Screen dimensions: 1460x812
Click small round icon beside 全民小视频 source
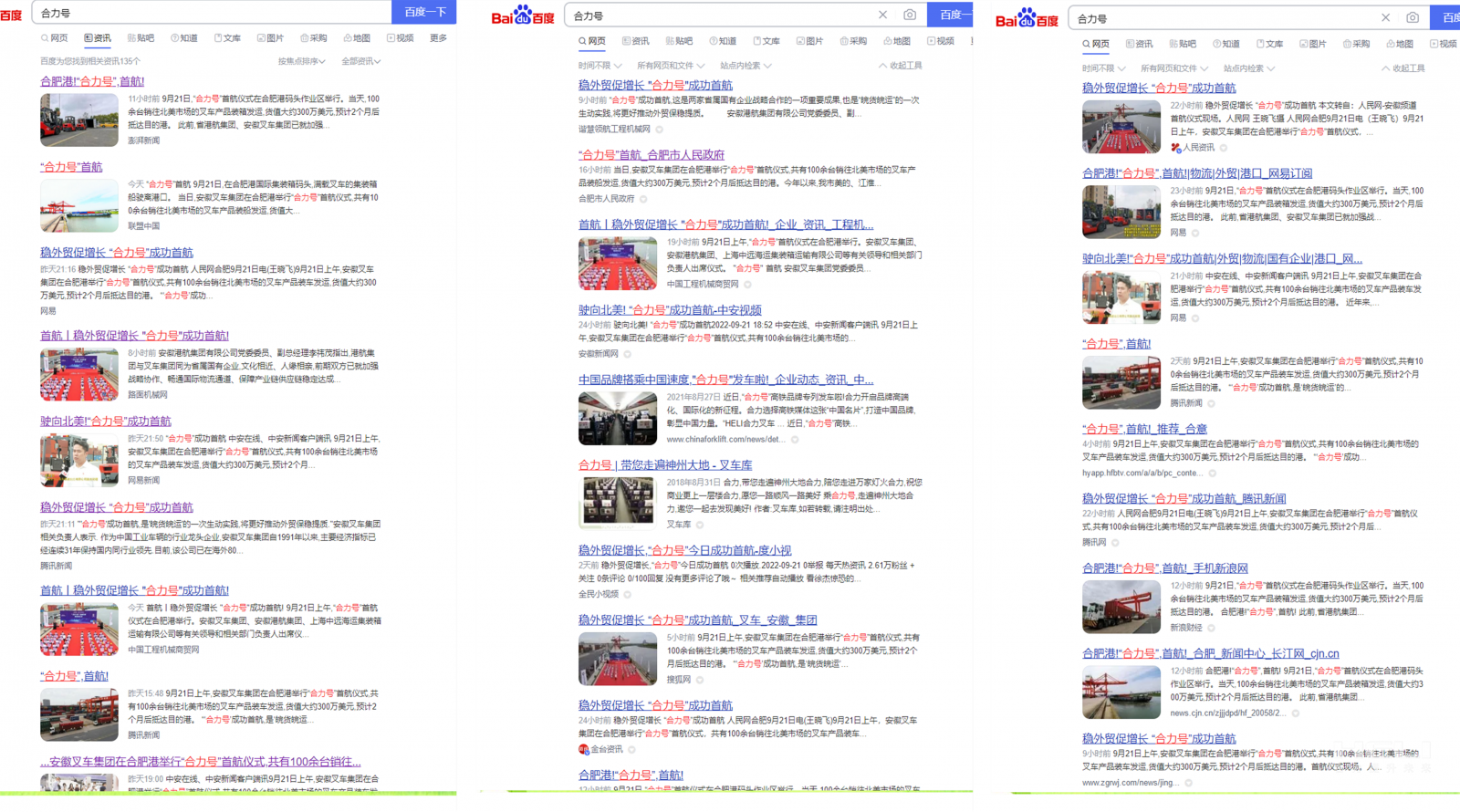[627, 594]
